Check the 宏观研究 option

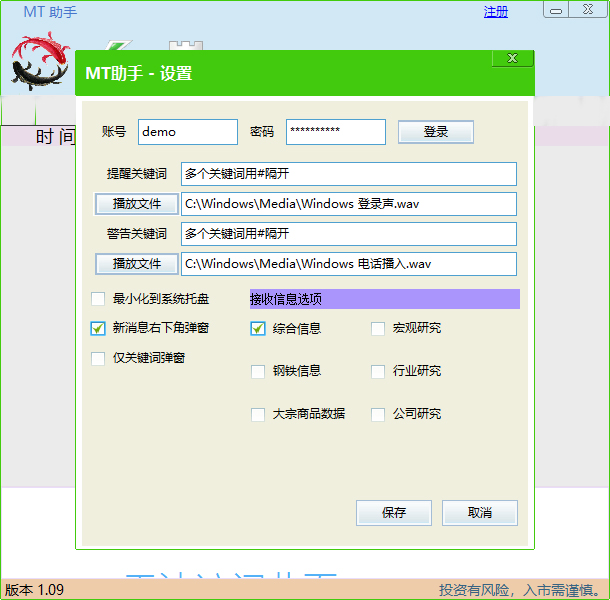[x=378, y=328]
